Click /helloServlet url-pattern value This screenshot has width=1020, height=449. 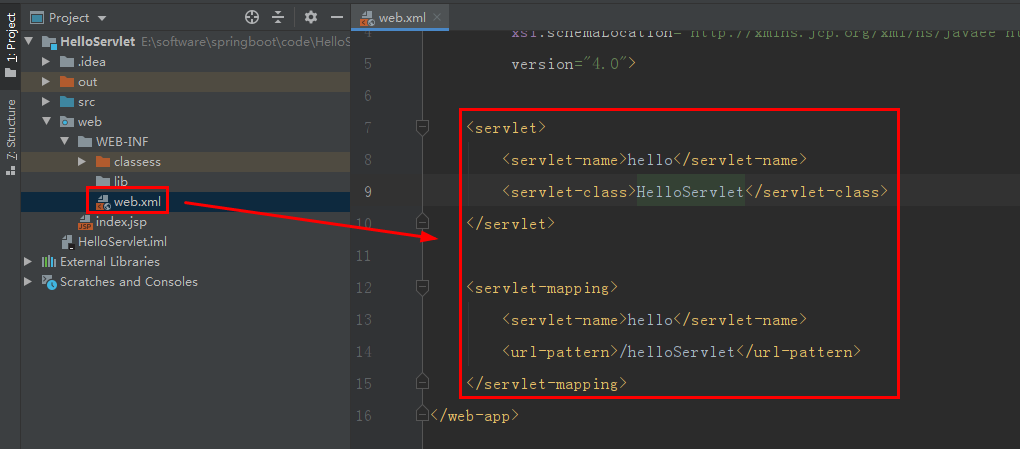click(x=678, y=352)
